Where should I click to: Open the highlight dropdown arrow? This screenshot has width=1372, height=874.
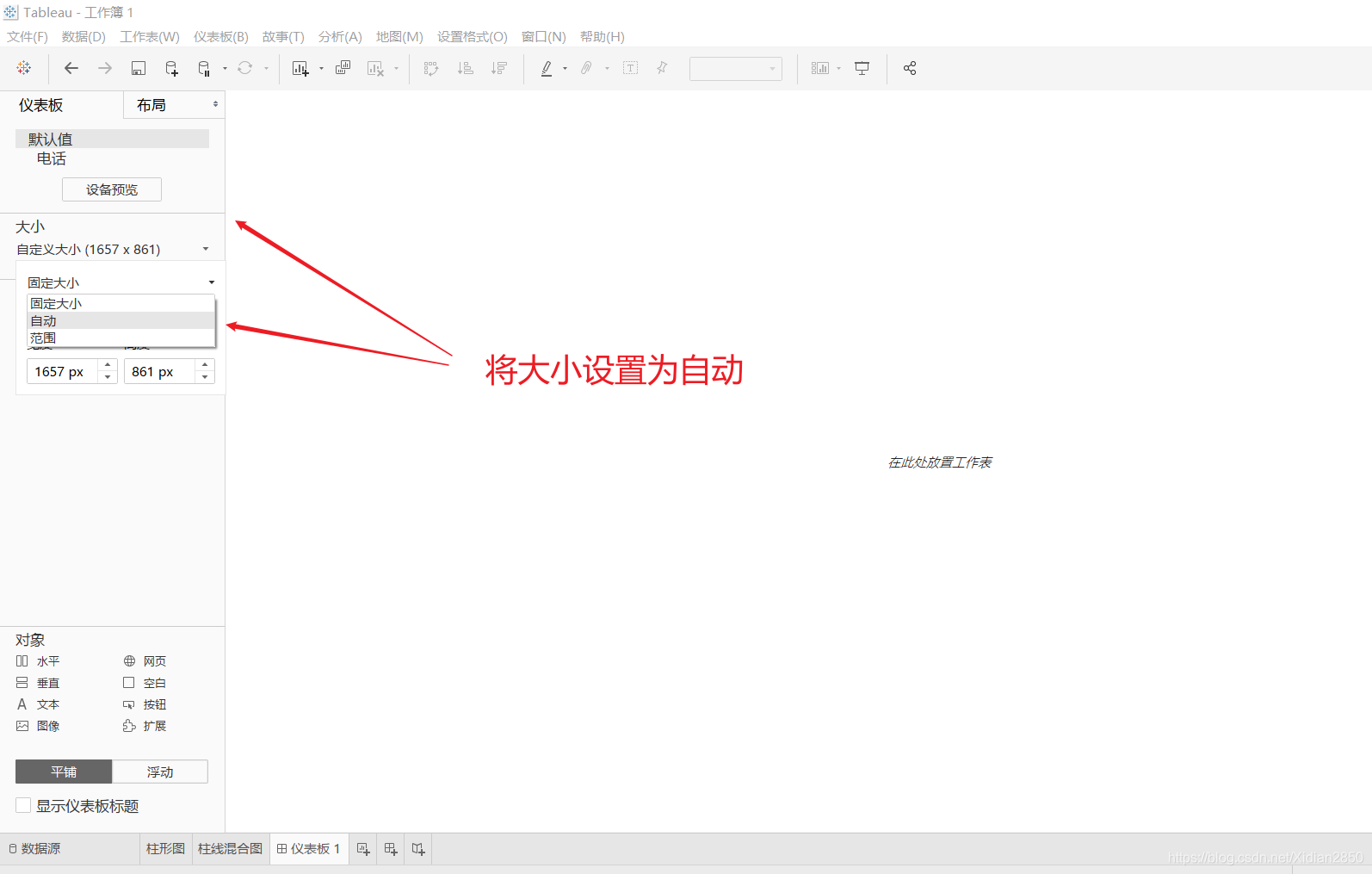[x=565, y=69]
